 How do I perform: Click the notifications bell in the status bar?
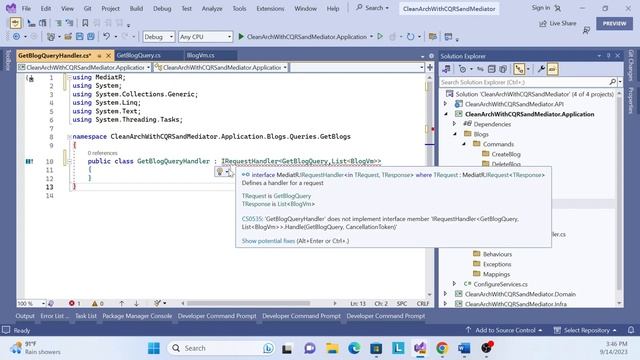point(631,330)
